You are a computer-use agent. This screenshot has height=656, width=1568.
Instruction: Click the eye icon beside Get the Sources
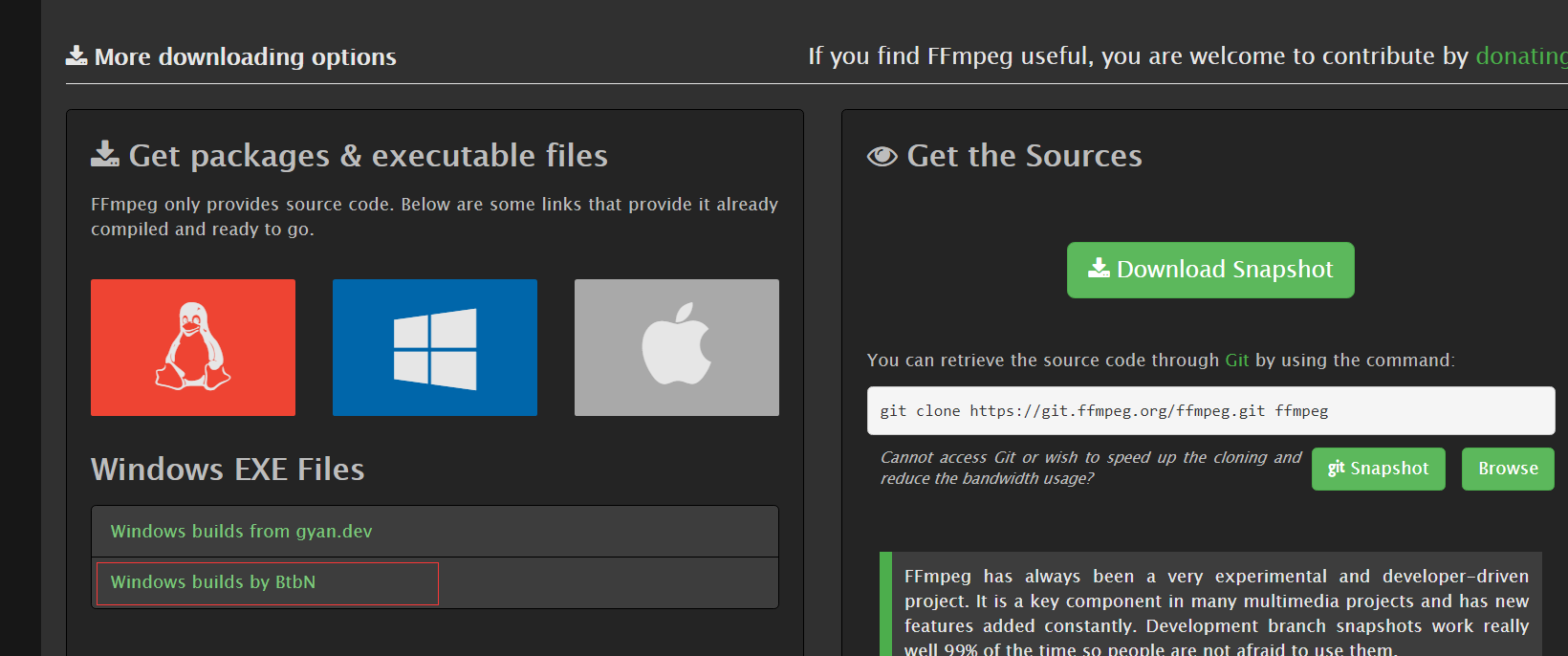pos(882,156)
